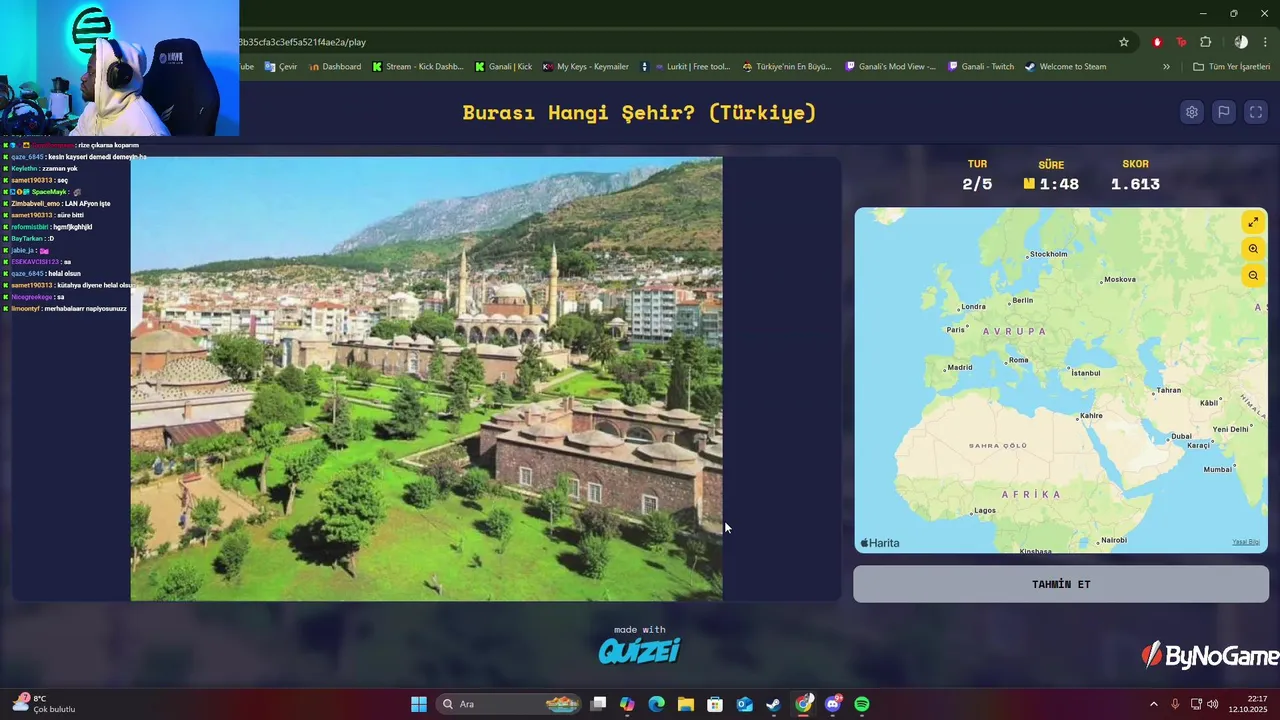Open the Ganali | Kick bookmark
The width and height of the screenshot is (1280, 720).
(504, 67)
